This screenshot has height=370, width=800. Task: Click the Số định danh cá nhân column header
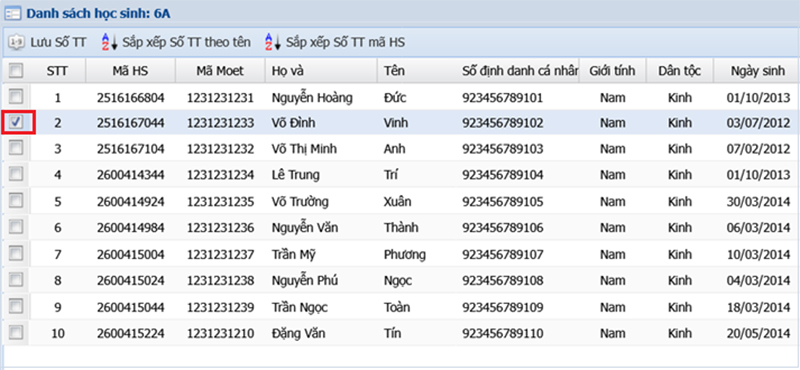pos(518,71)
